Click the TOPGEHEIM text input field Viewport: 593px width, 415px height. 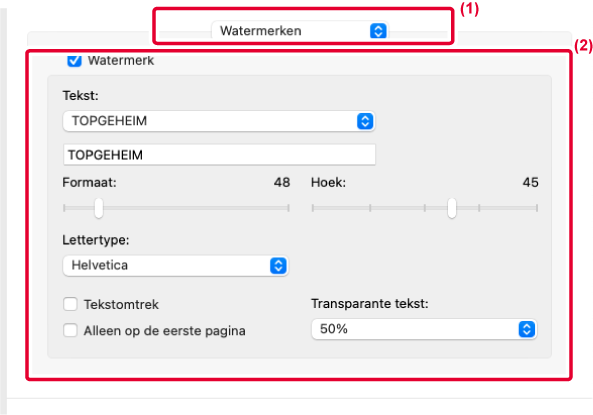[219, 155]
